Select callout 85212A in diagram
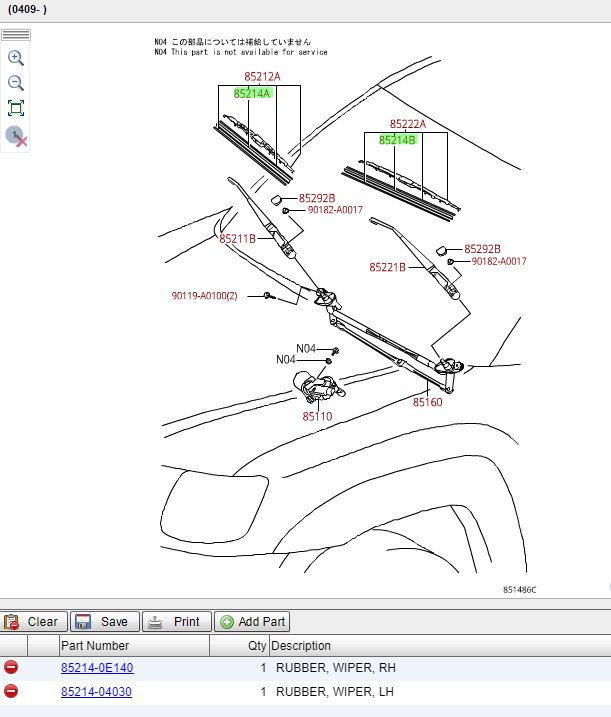 [x=262, y=76]
